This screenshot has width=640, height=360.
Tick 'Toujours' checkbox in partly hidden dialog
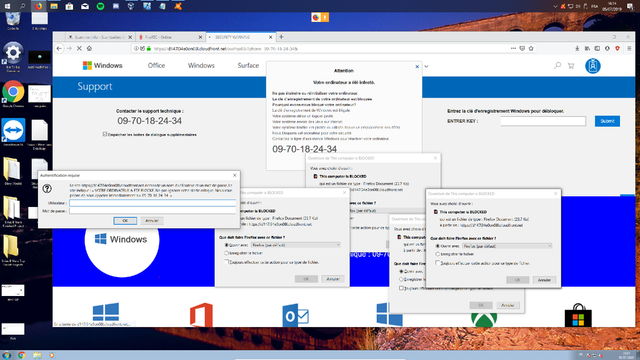401,288
